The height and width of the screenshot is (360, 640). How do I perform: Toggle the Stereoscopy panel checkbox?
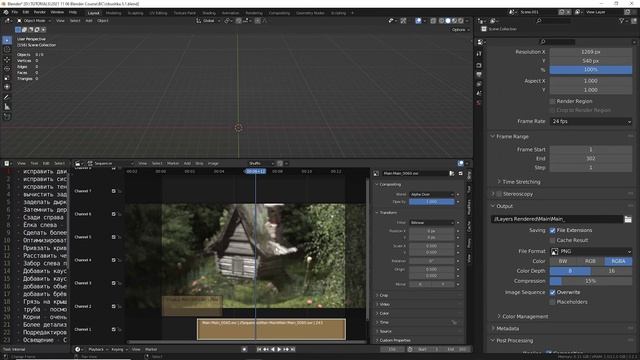pos(499,194)
